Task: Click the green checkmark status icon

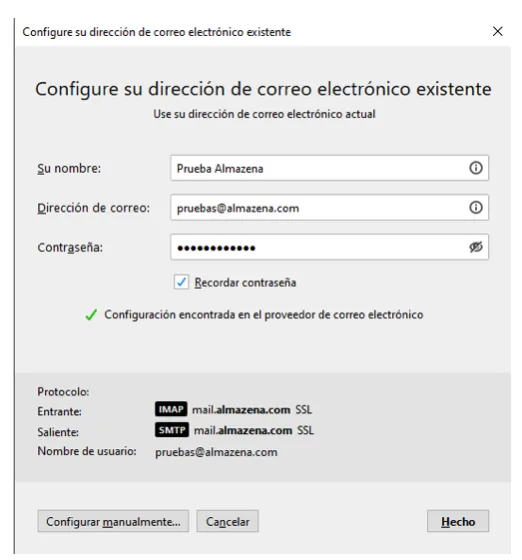Action: point(91,315)
